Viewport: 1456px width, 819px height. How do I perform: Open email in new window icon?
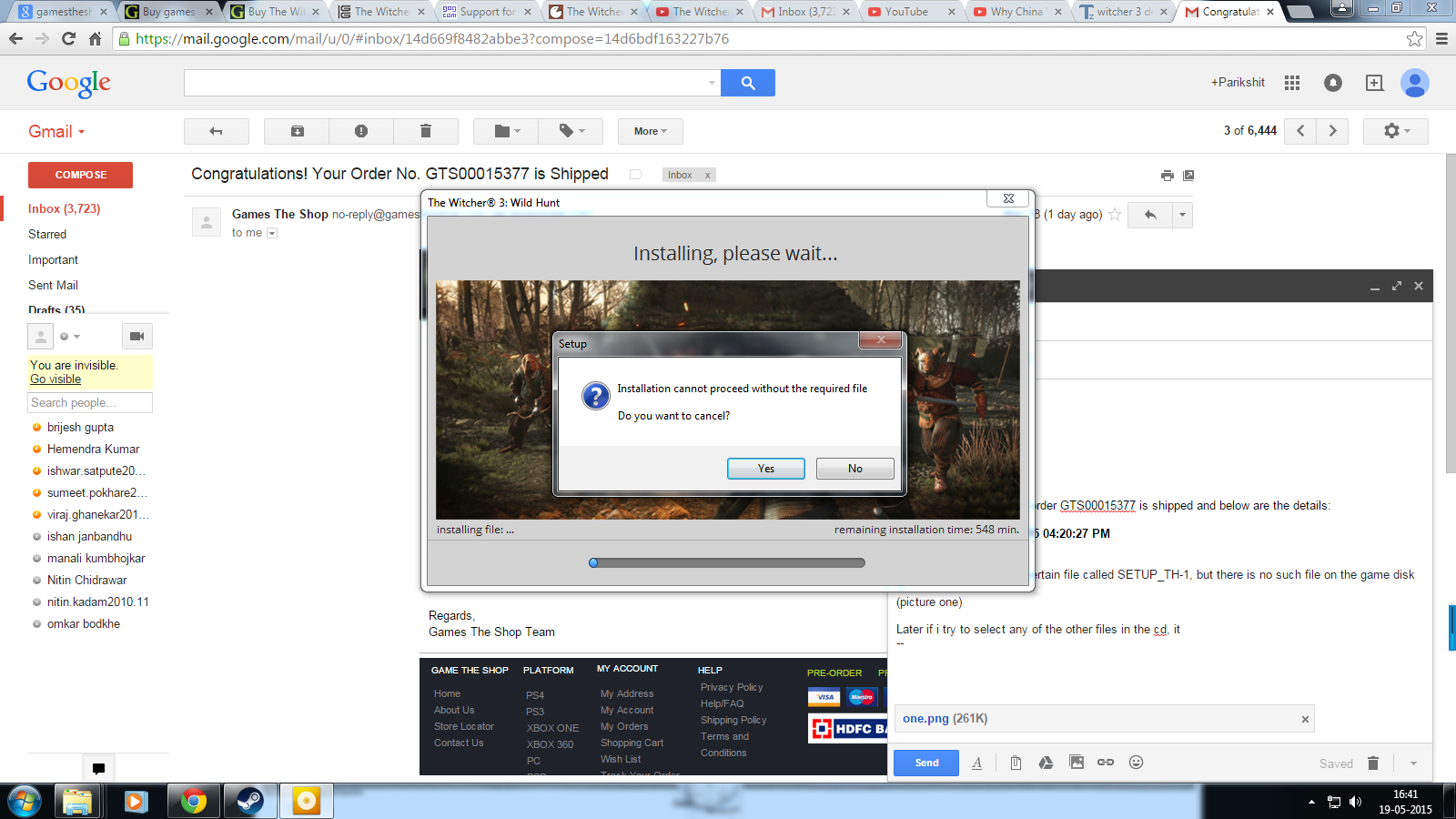(x=1188, y=176)
